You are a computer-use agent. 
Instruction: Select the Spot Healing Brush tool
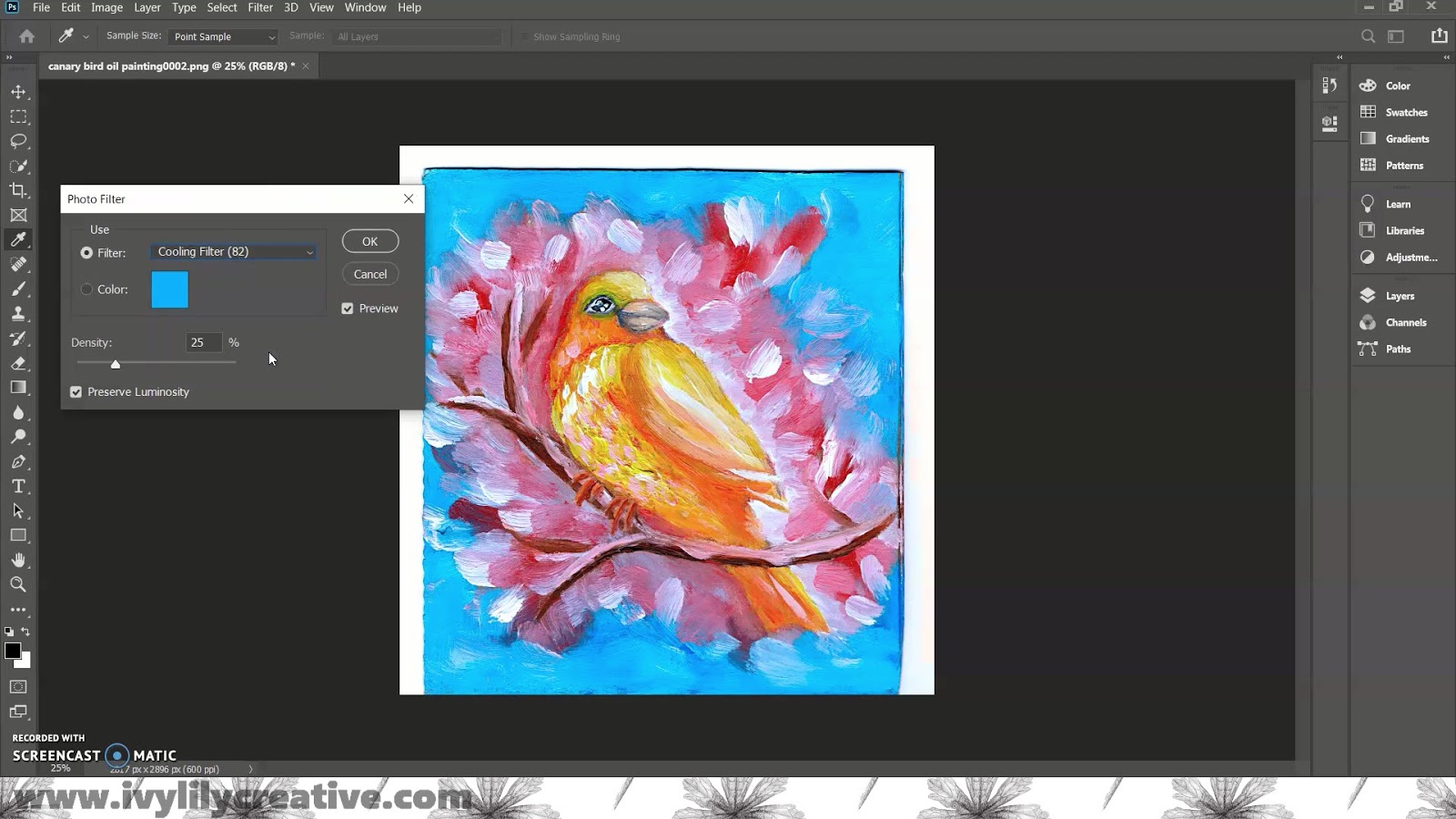click(18, 264)
